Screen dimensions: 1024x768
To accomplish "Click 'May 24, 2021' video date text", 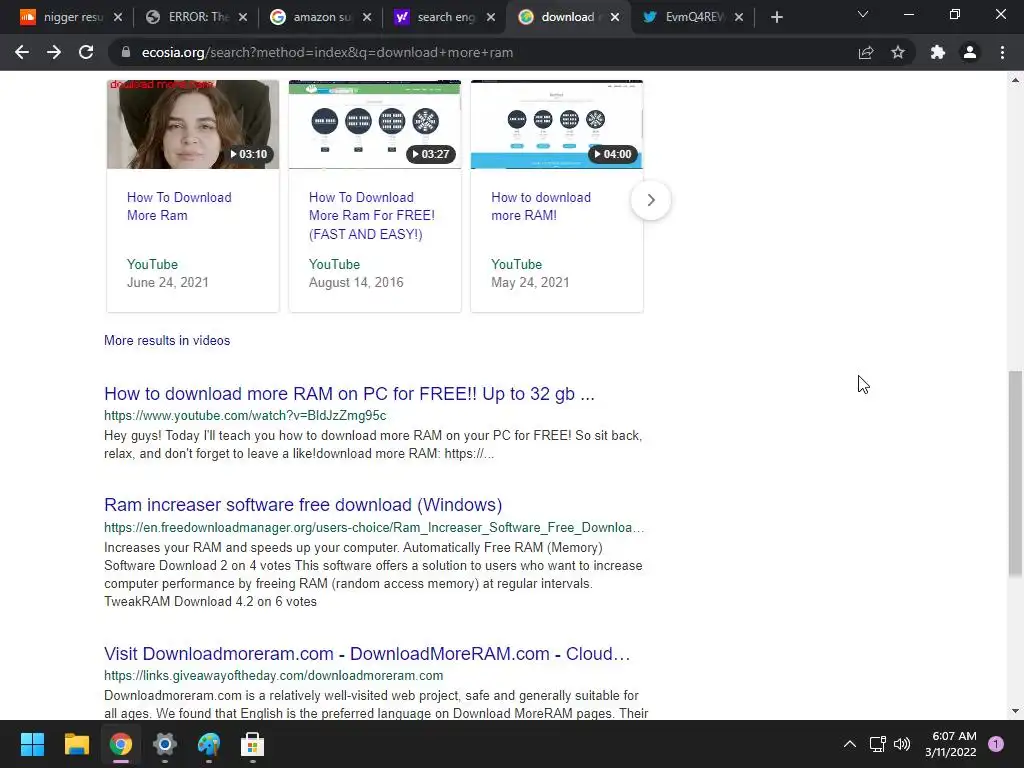I will [x=530, y=282].
